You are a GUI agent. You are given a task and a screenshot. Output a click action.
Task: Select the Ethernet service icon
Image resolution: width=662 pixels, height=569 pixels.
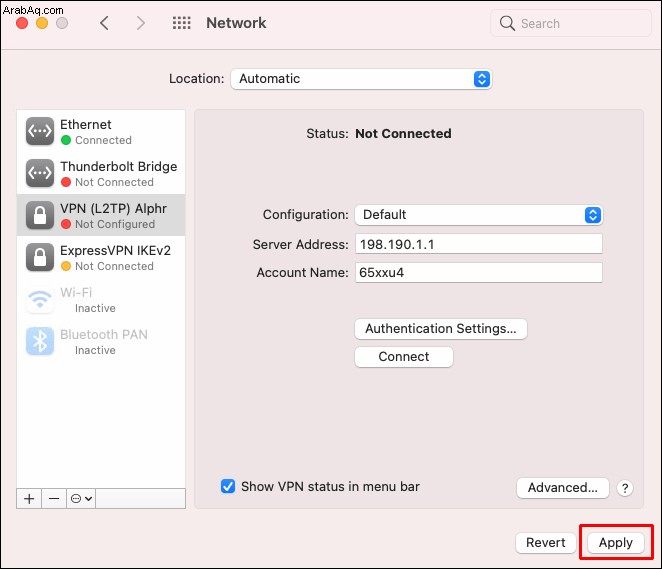pyautogui.click(x=40, y=131)
